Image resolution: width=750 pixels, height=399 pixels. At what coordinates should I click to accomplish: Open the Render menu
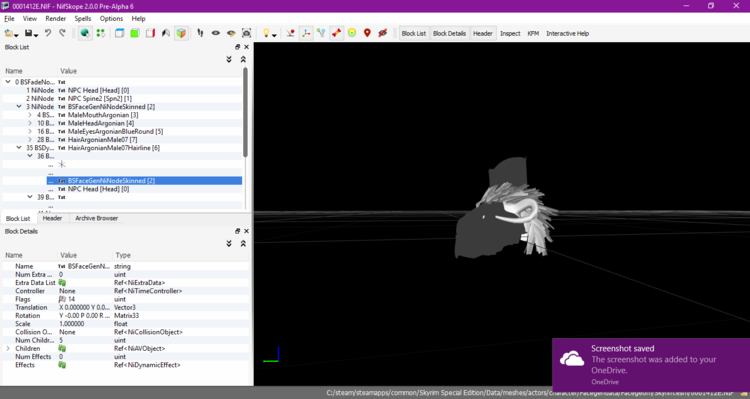tap(55, 18)
